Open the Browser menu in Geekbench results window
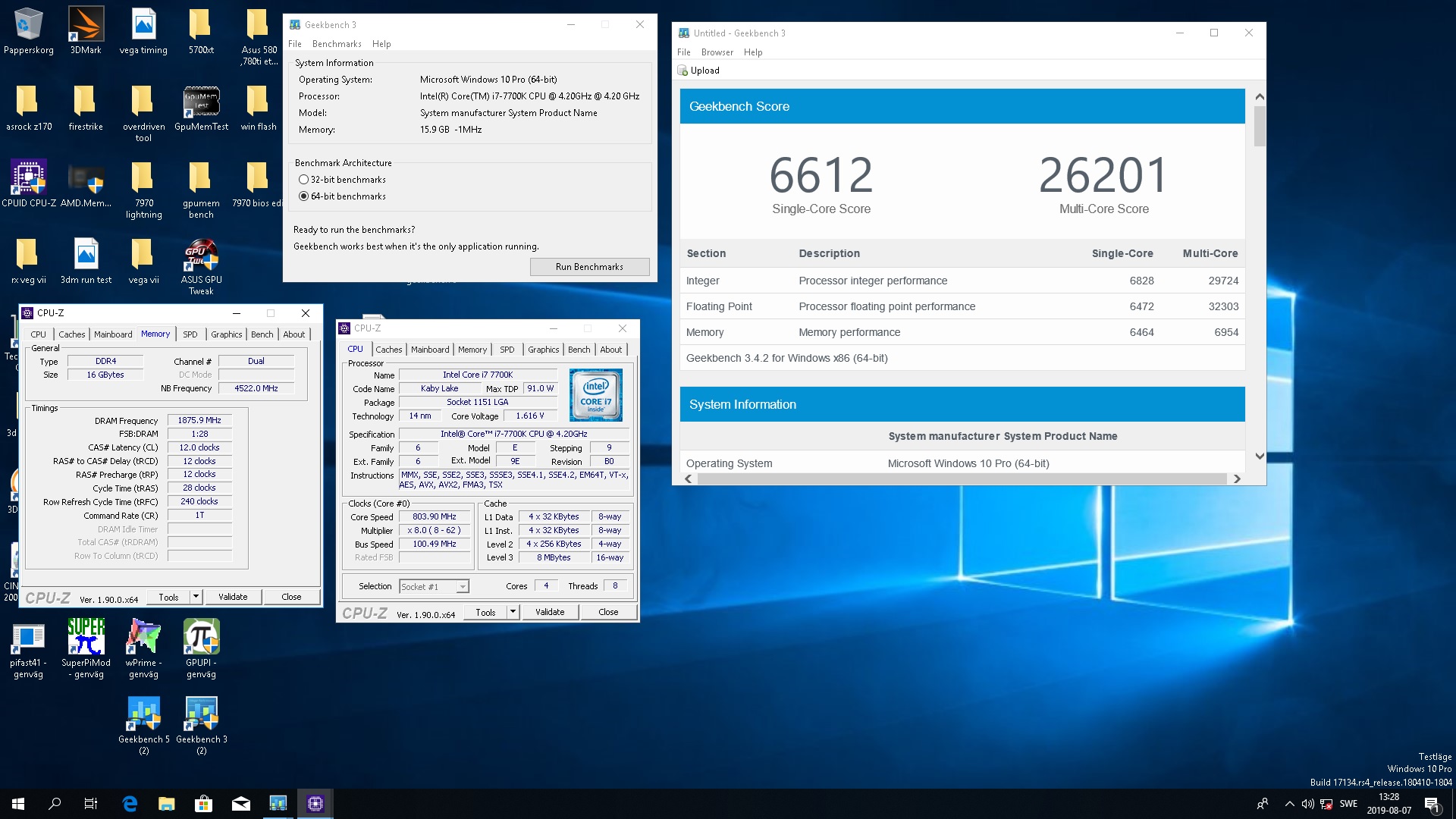Image resolution: width=1456 pixels, height=819 pixels. coord(717,52)
